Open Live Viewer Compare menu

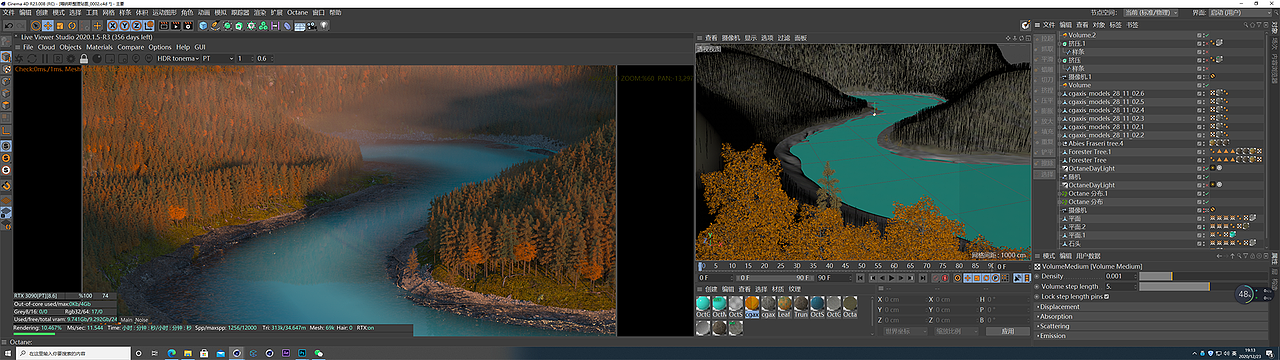[131, 47]
